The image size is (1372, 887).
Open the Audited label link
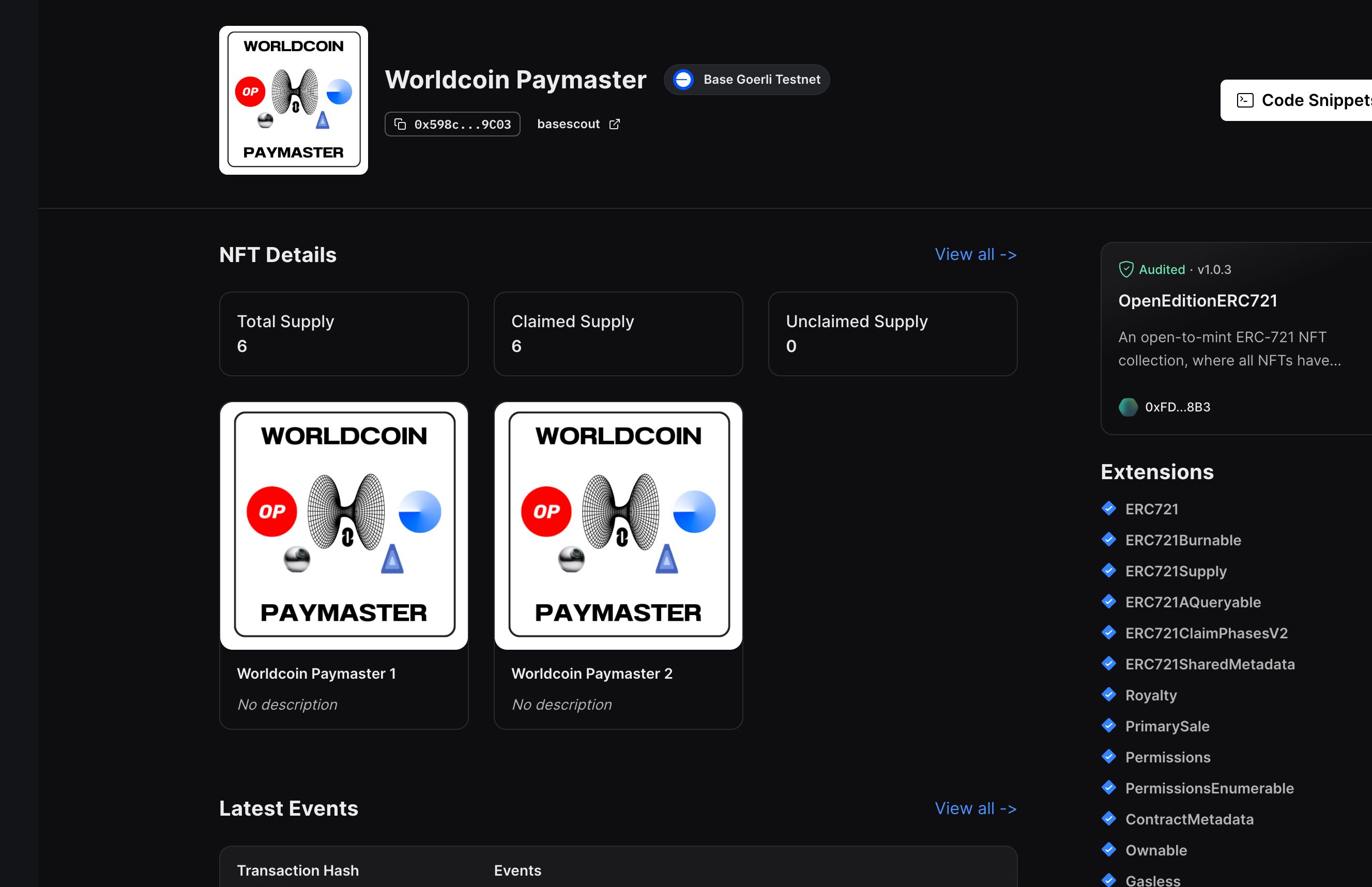click(1162, 269)
